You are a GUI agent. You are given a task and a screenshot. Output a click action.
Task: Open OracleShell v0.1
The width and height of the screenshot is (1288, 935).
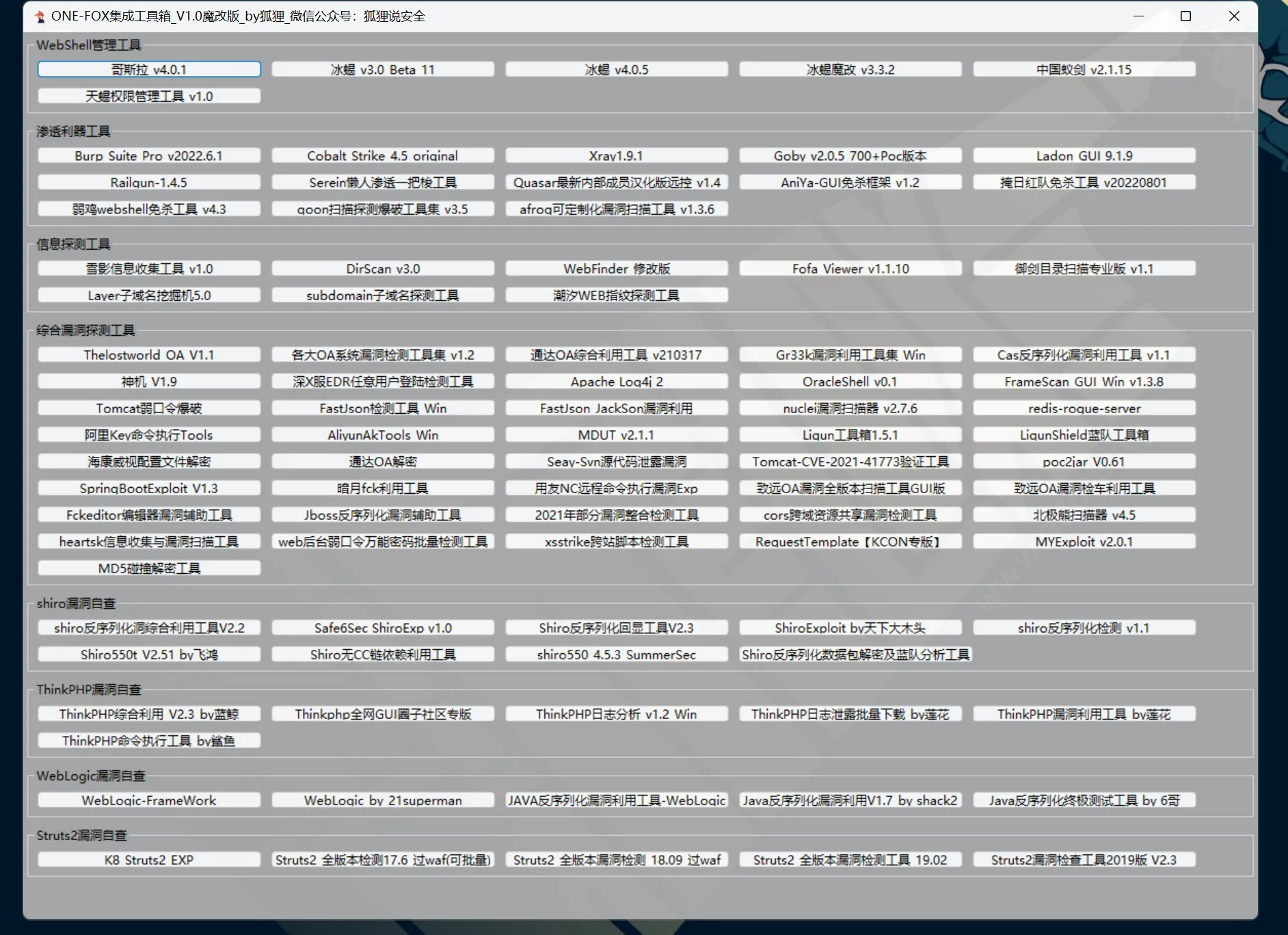[x=850, y=382]
